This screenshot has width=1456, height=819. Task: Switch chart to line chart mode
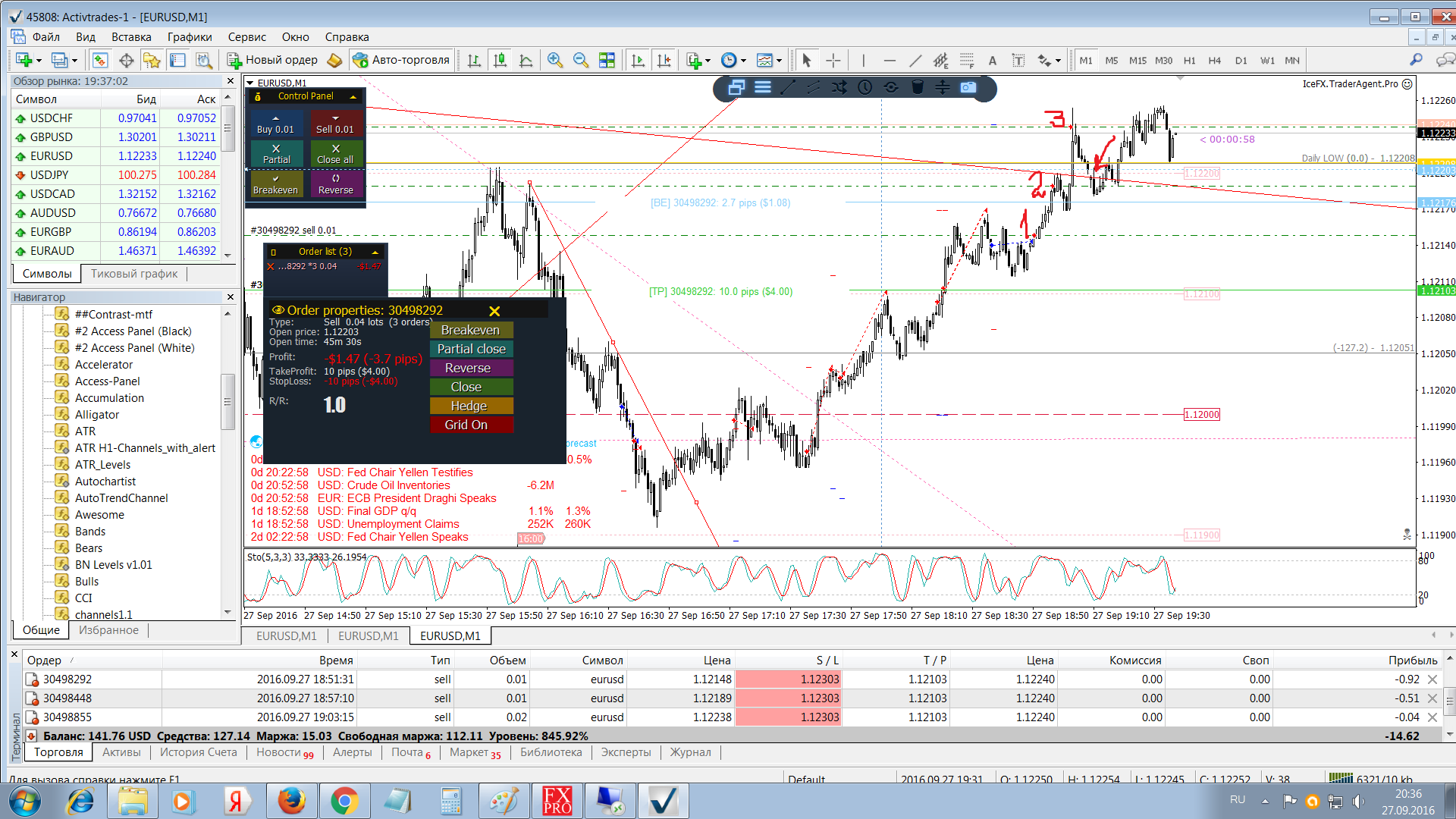click(x=526, y=60)
